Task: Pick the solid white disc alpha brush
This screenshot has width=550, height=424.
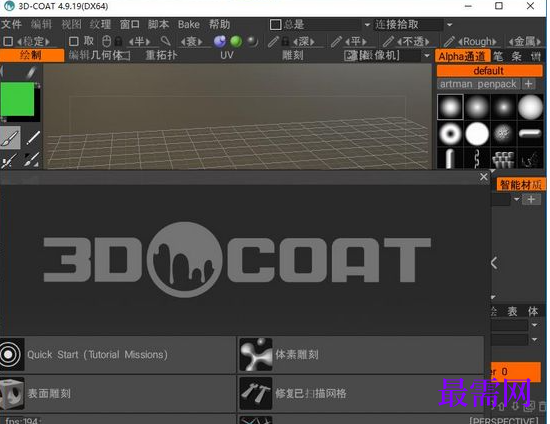Action: pyautogui.click(x=477, y=134)
